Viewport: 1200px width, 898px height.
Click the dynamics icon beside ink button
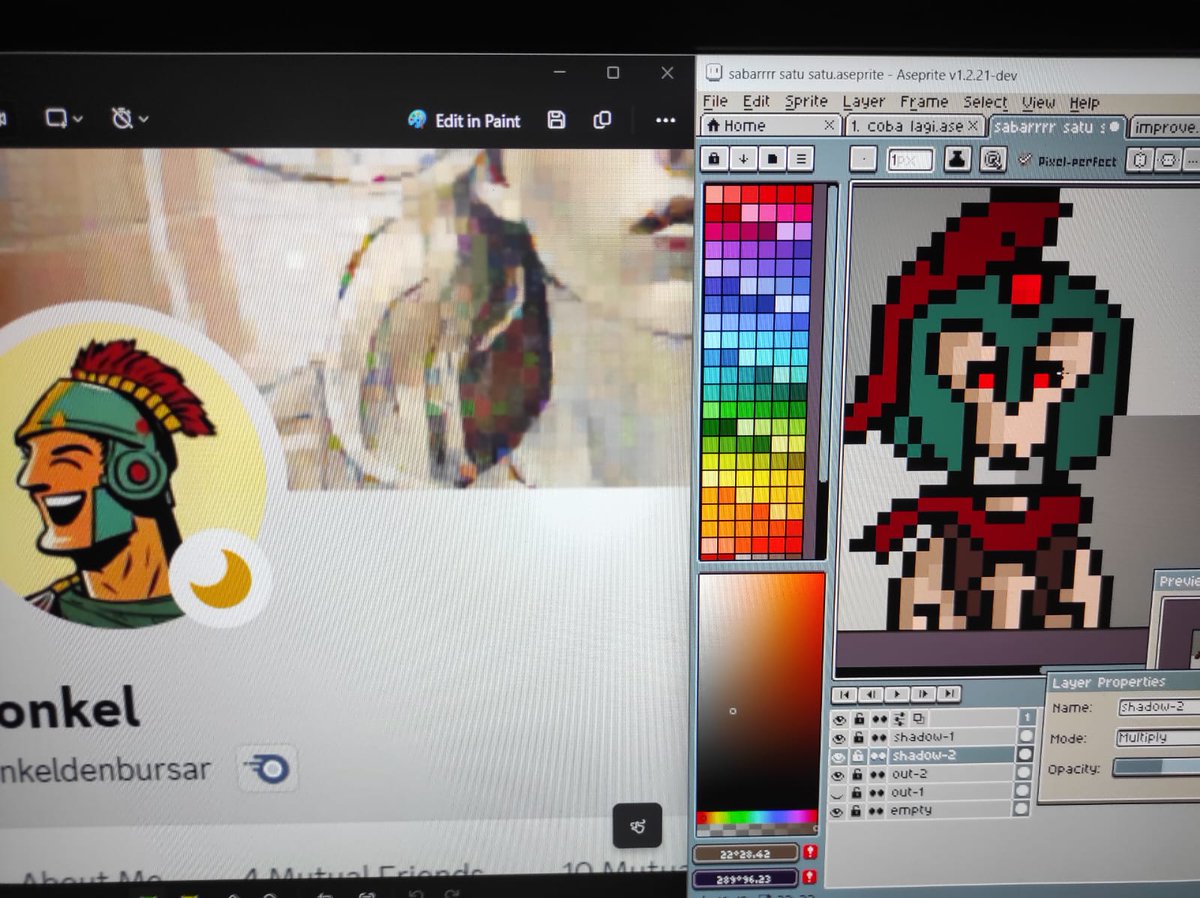click(992, 160)
